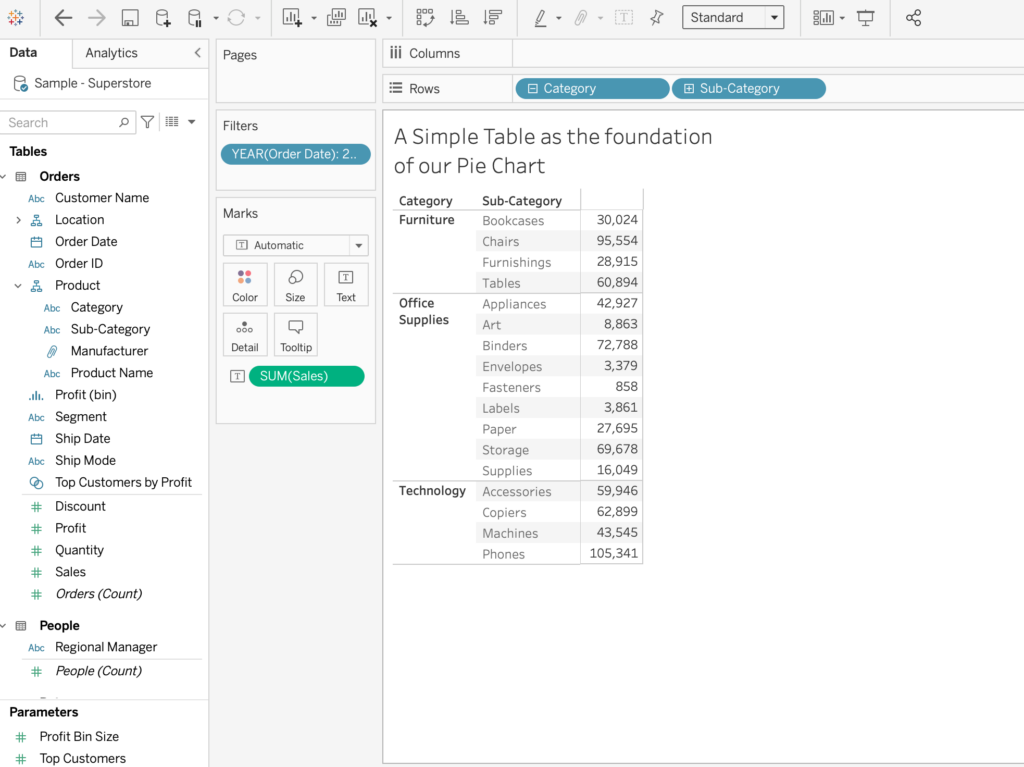Image resolution: width=1024 pixels, height=767 pixels.
Task: Click the swap rows and columns icon
Action: pos(425,18)
